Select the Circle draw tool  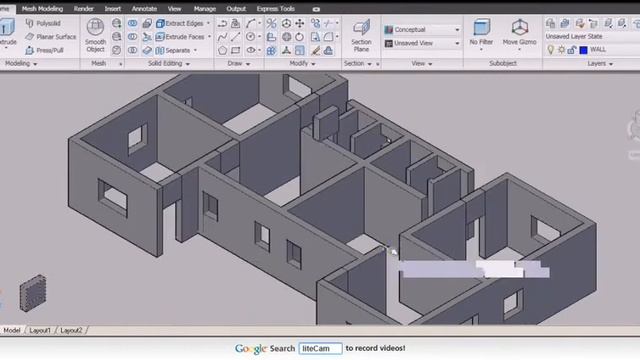point(251,37)
